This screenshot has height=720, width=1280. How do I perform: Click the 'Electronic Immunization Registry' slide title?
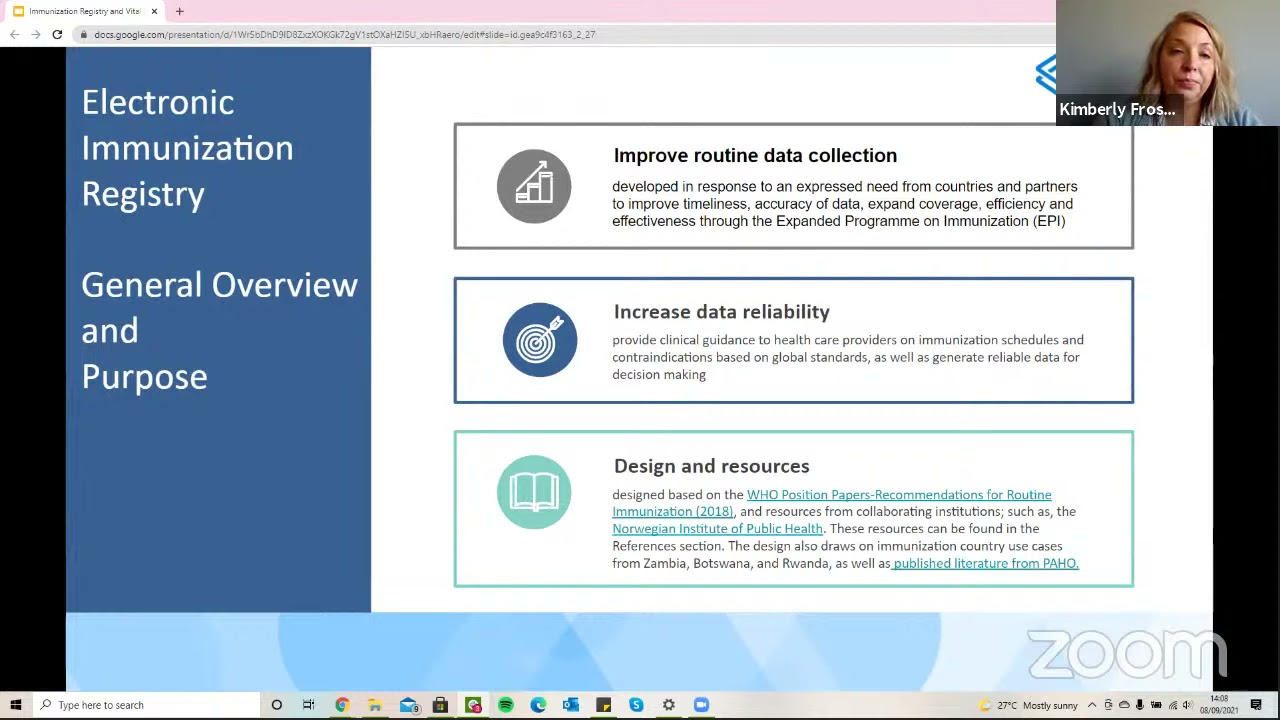click(x=187, y=147)
